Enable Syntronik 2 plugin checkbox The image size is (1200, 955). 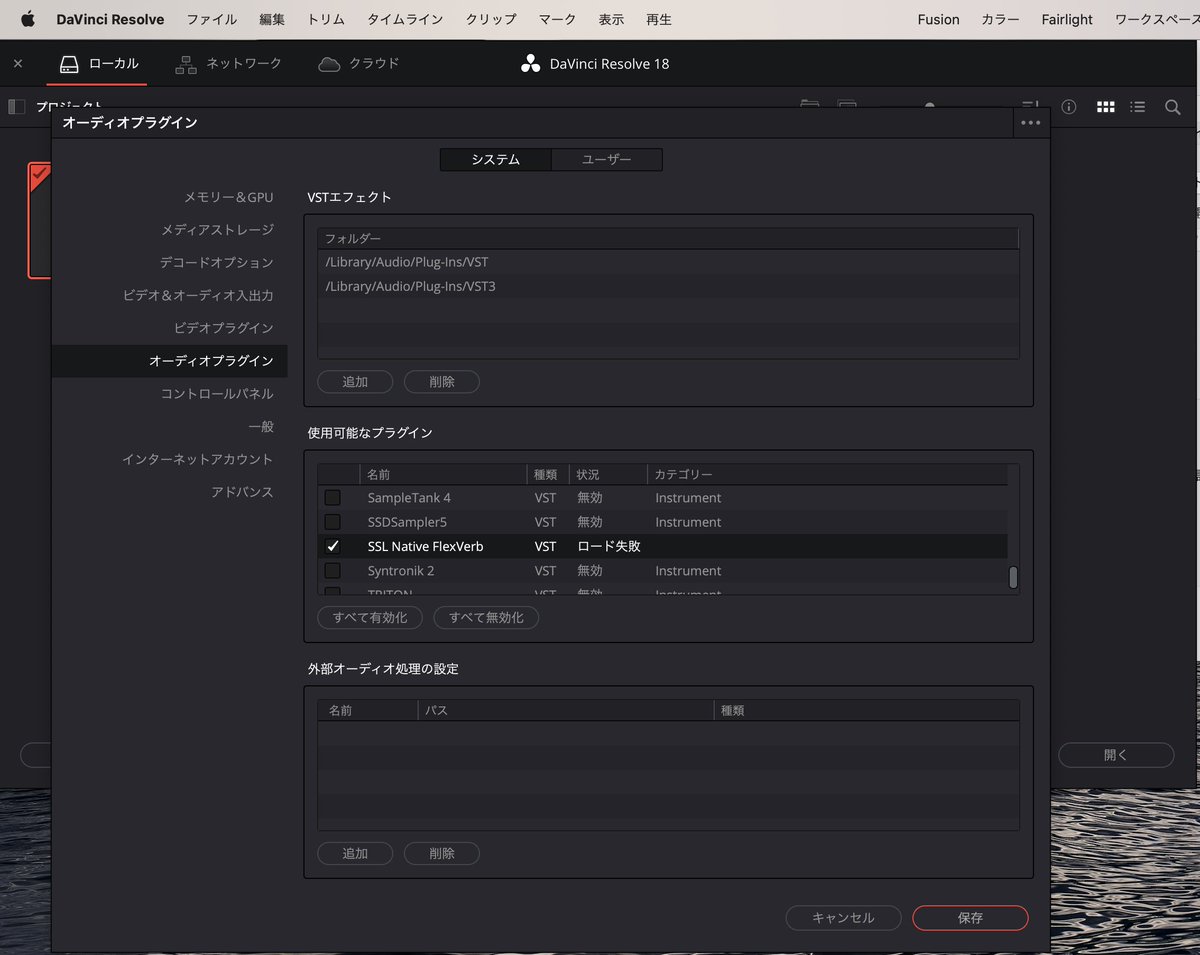(x=333, y=571)
